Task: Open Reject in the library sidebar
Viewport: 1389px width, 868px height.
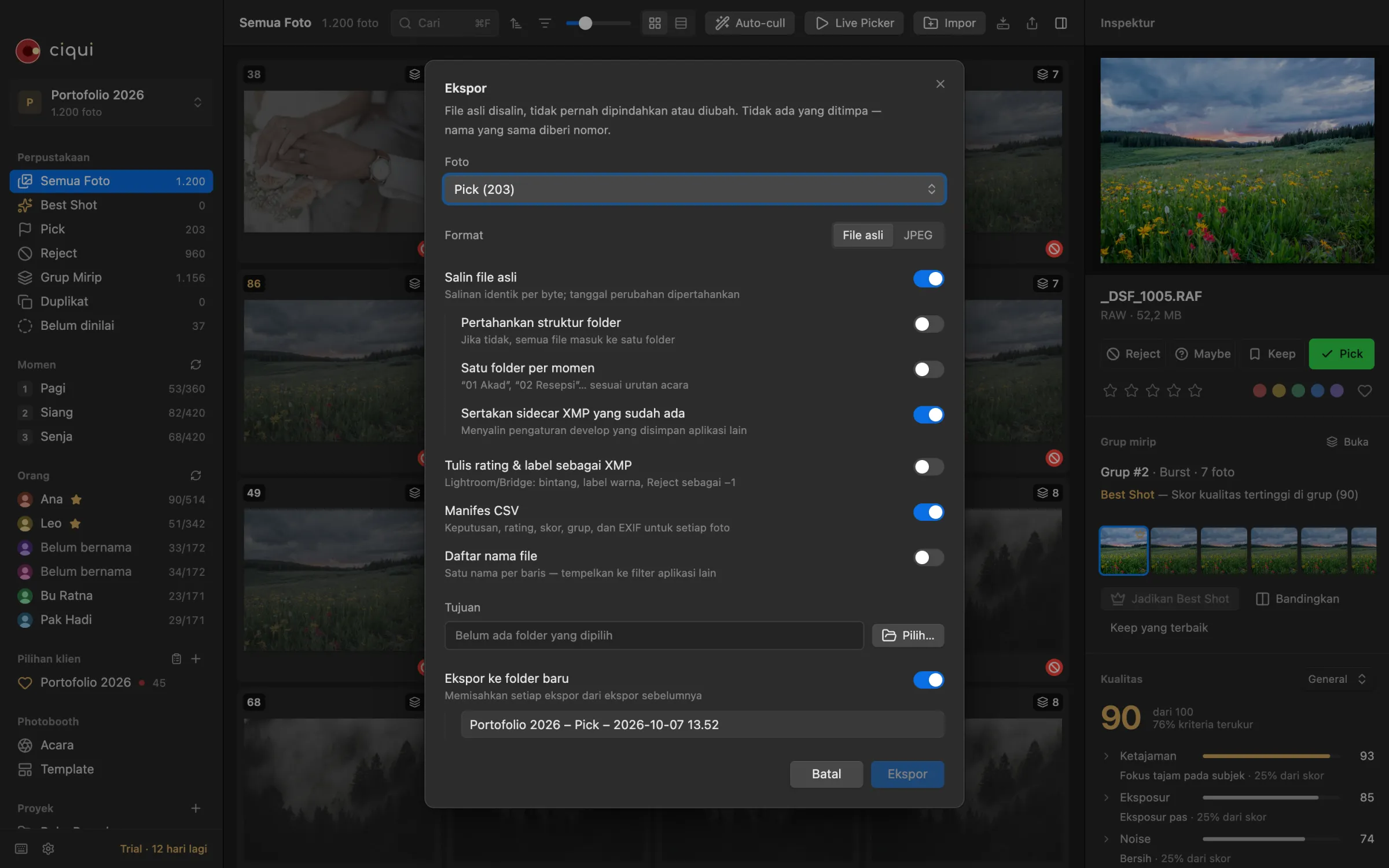Action: tap(111, 253)
